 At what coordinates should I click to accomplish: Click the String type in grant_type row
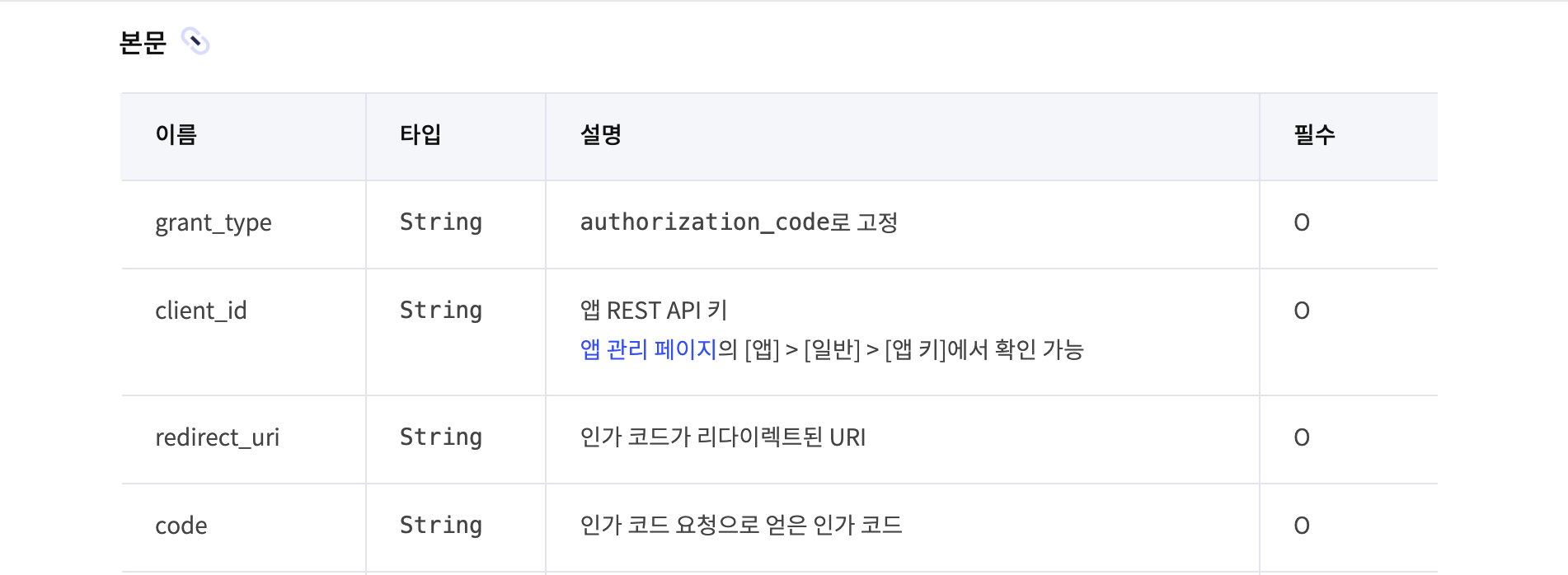[441, 222]
